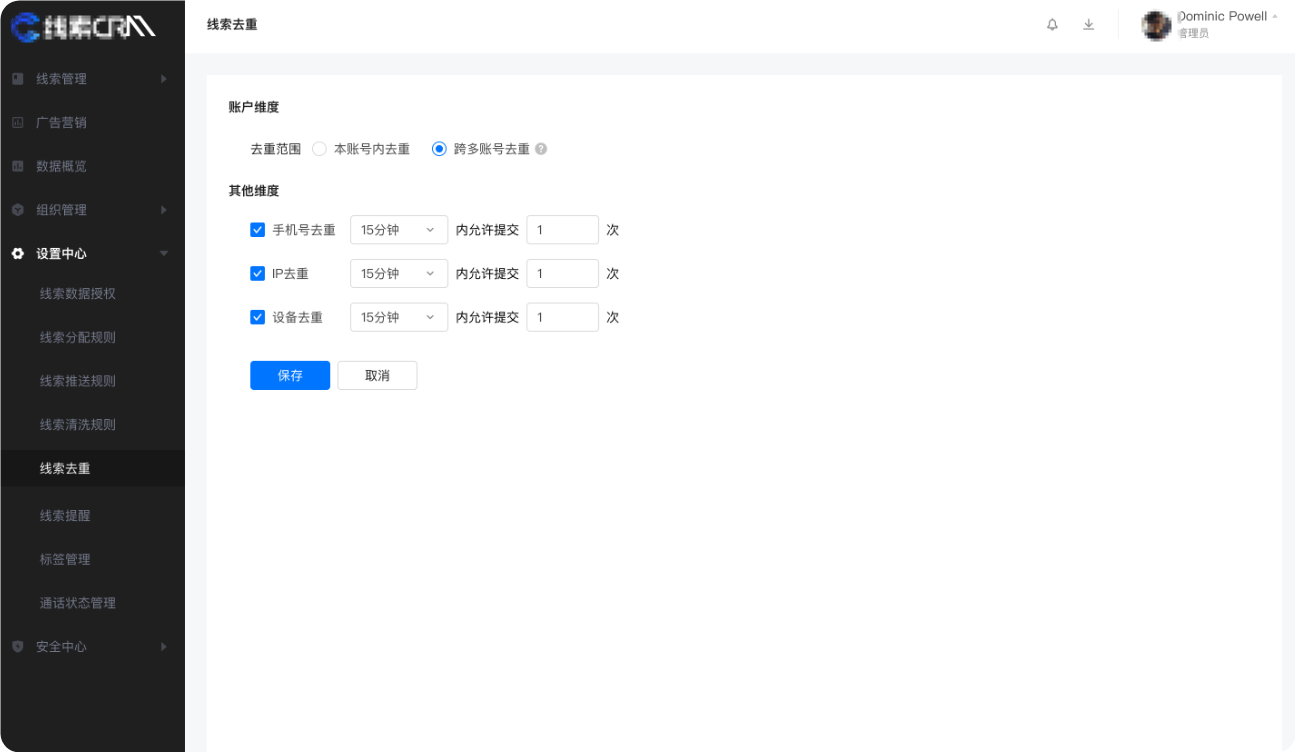Image resolution: width=1295 pixels, height=752 pixels.
Task: Open the 标签管理 menu item
Action: [65, 559]
